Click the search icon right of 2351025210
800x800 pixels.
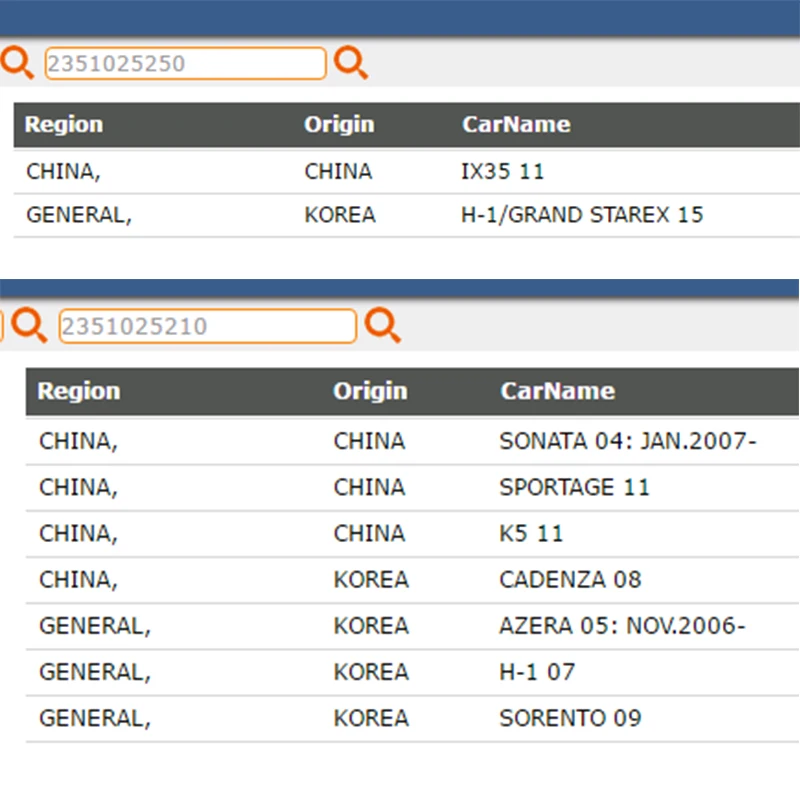[x=383, y=325]
